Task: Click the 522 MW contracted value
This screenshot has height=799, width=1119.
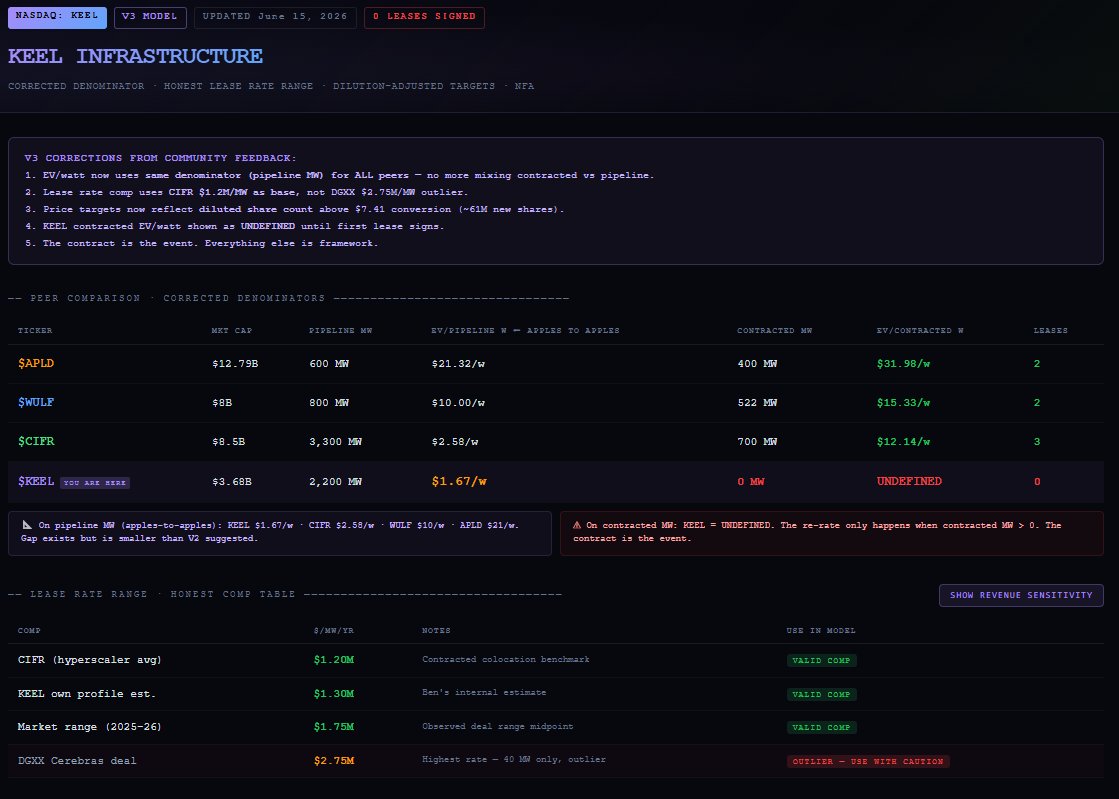Action: 757,403
